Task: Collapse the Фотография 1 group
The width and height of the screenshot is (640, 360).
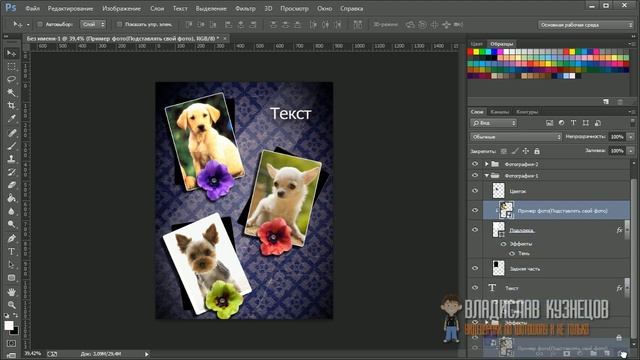Action: [x=487, y=176]
